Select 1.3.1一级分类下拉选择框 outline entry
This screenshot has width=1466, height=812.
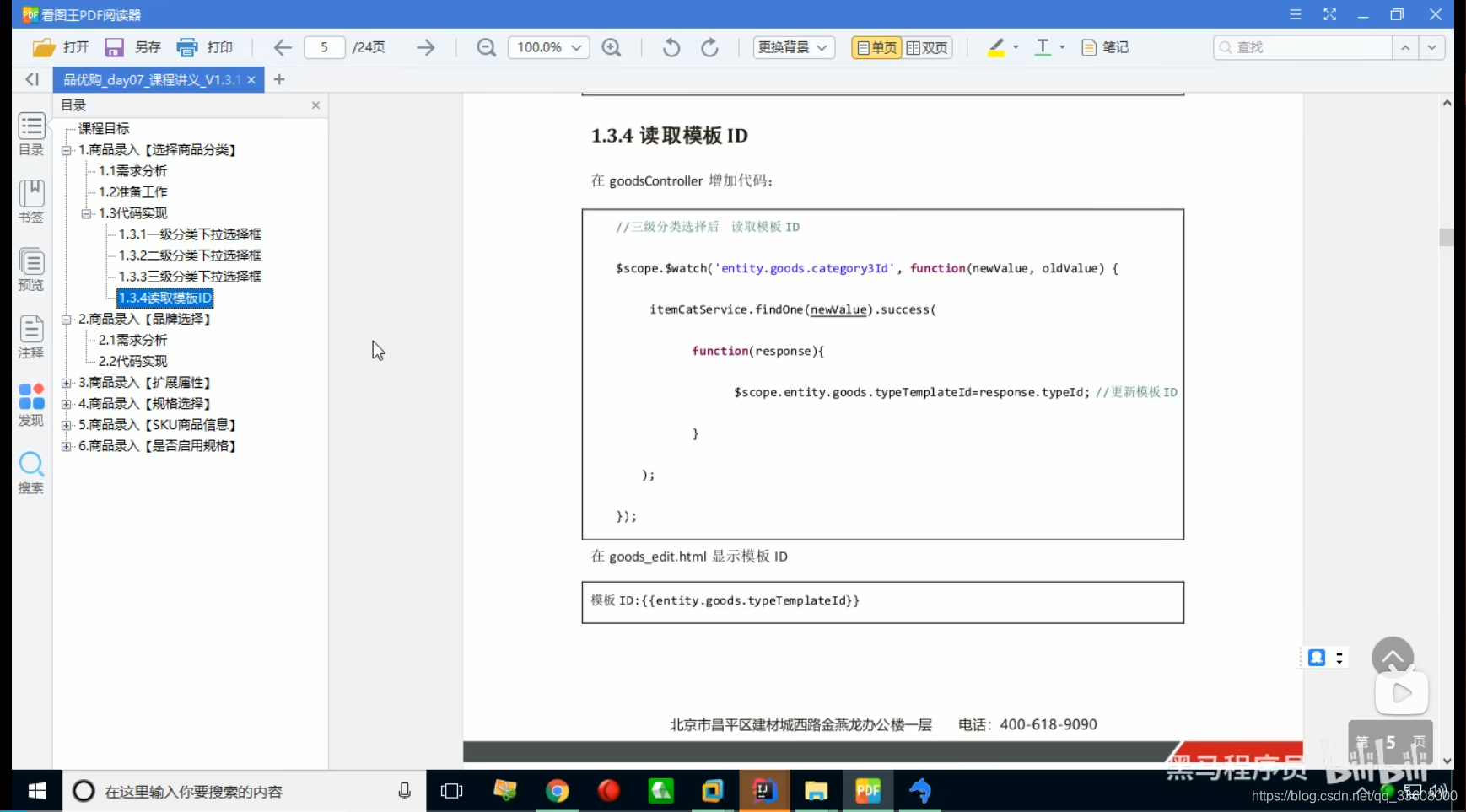point(190,234)
